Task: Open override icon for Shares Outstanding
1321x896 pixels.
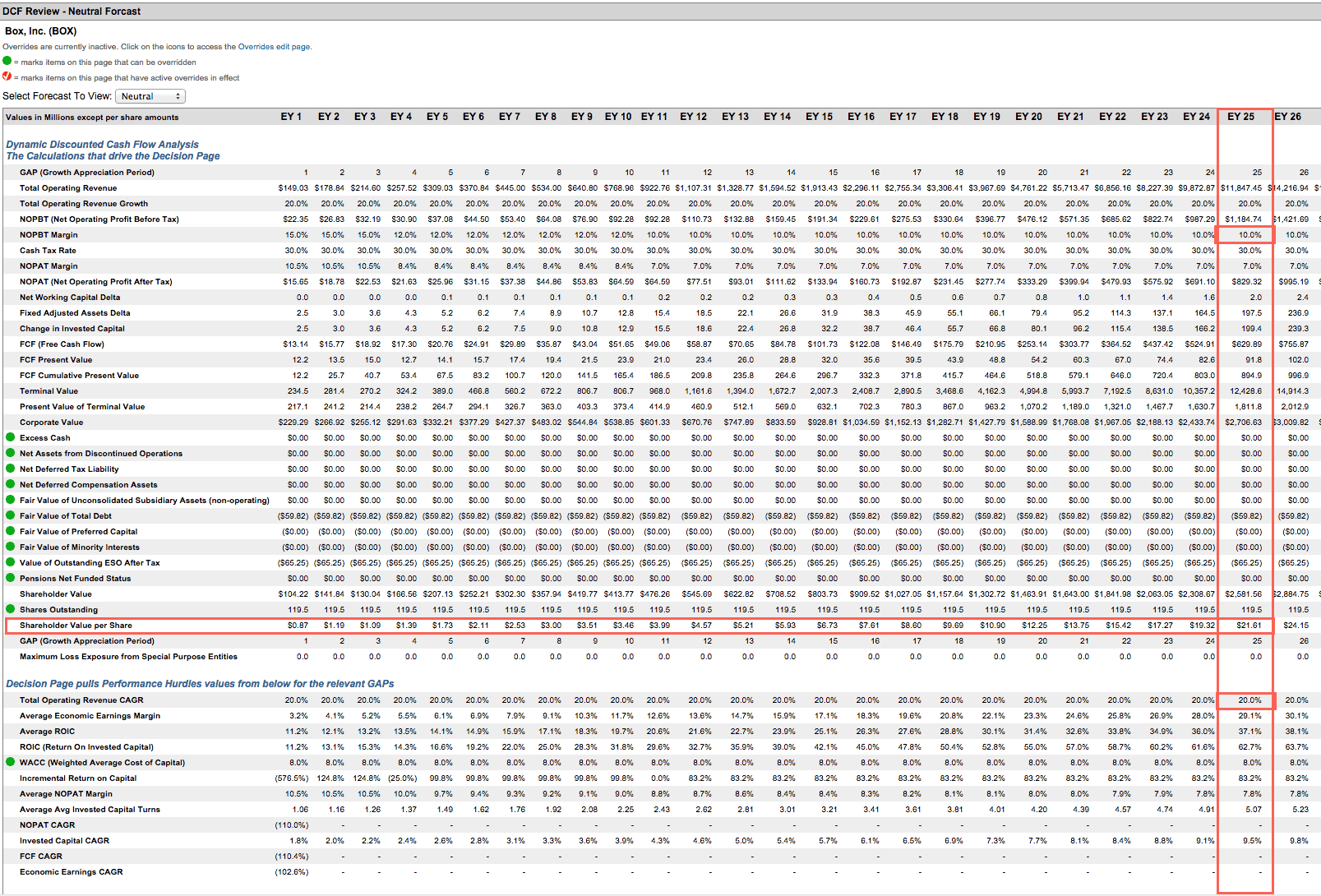Action: (x=11, y=609)
